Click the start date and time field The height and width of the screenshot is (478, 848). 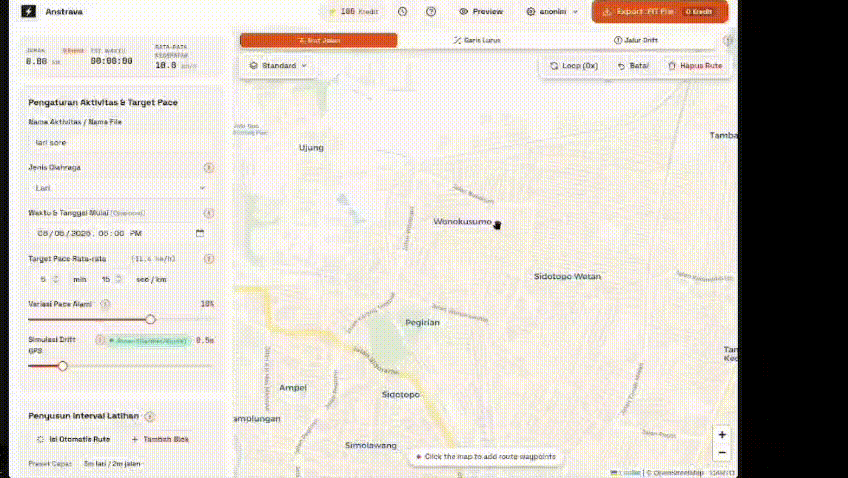coord(121,234)
